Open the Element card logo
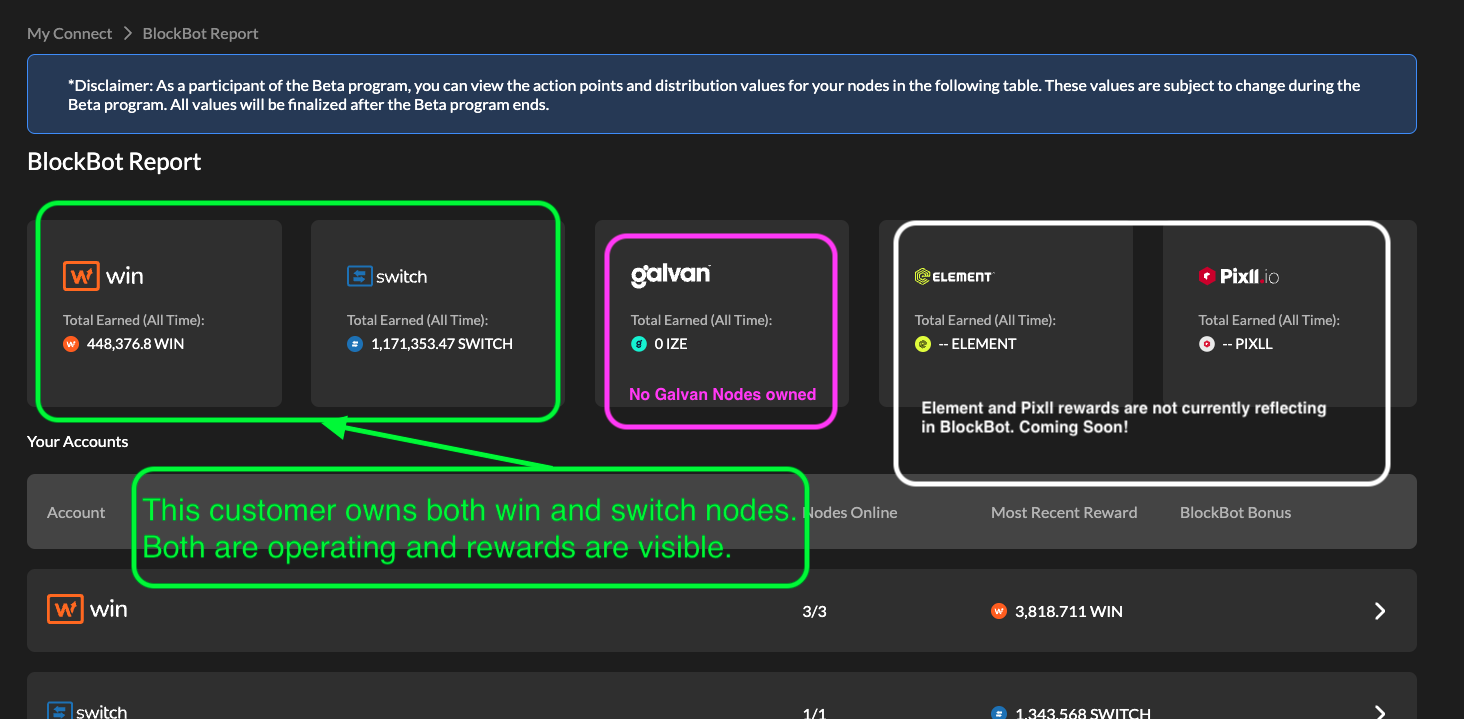This screenshot has height=719, width=1464. pos(954,277)
